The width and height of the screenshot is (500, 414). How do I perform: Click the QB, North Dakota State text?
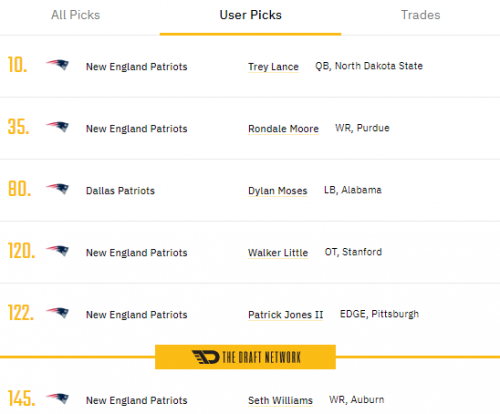[369, 66]
